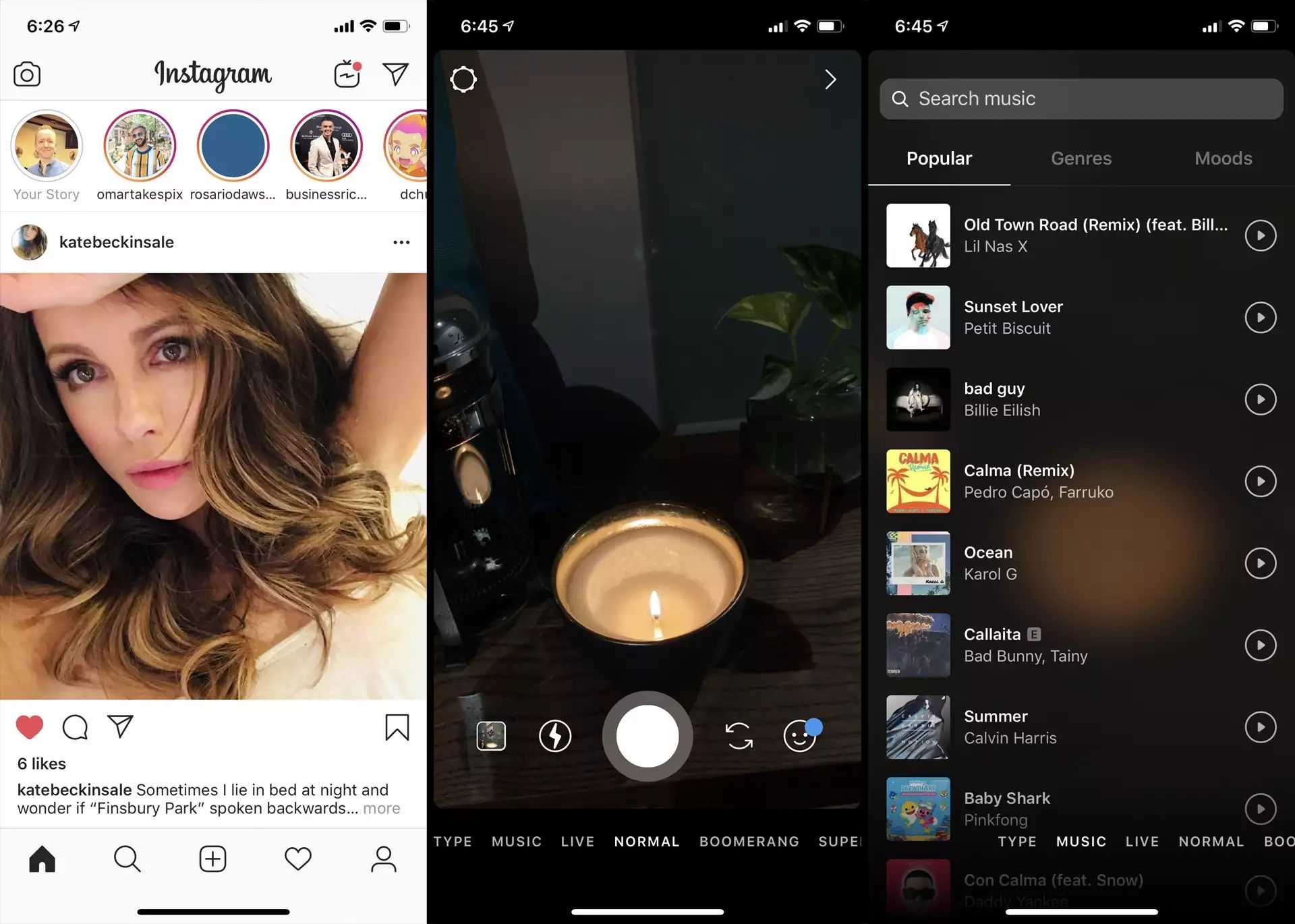
Task: Tap the Instagram activity heart icon
Action: coord(299,858)
